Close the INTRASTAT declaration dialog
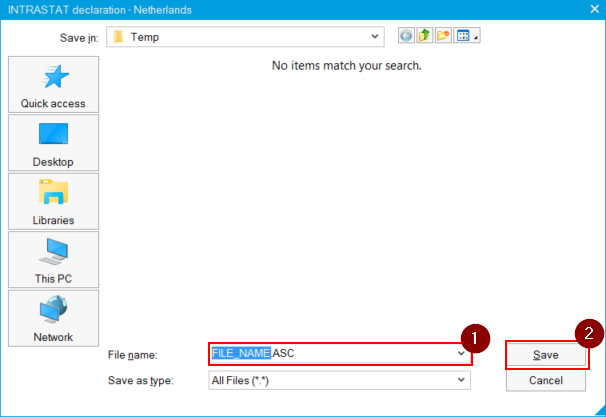 (595, 9)
